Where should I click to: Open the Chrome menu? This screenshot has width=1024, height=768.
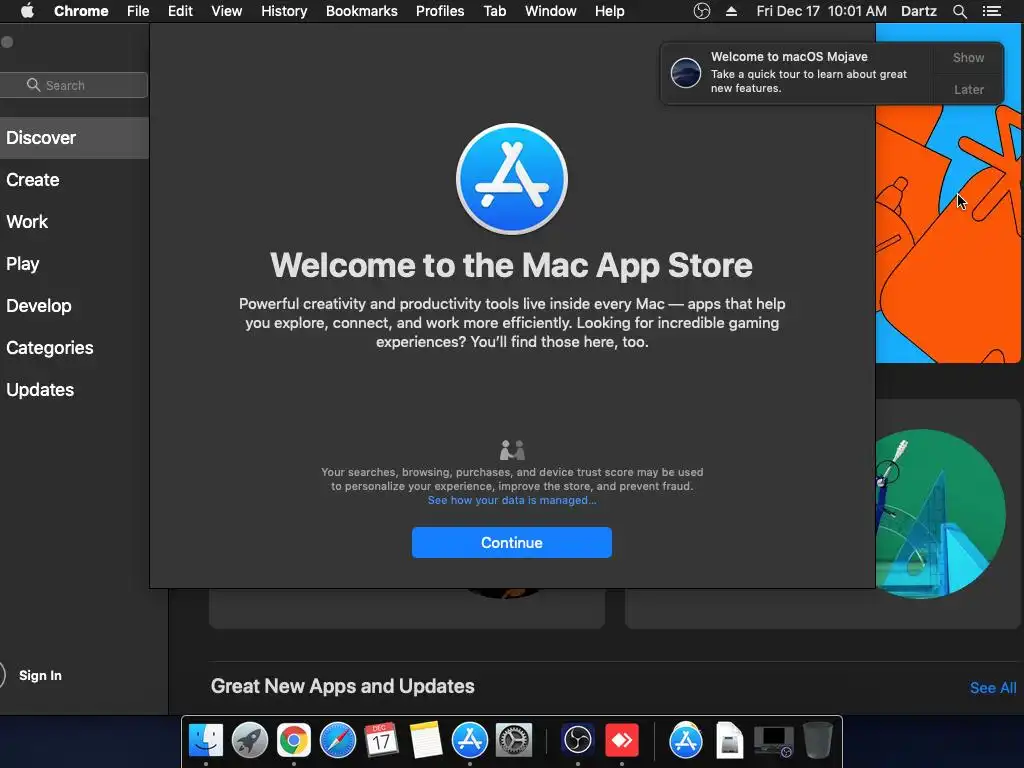point(81,11)
